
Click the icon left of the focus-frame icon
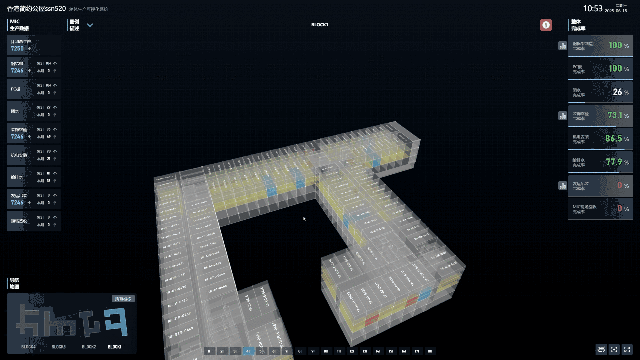click(601, 349)
